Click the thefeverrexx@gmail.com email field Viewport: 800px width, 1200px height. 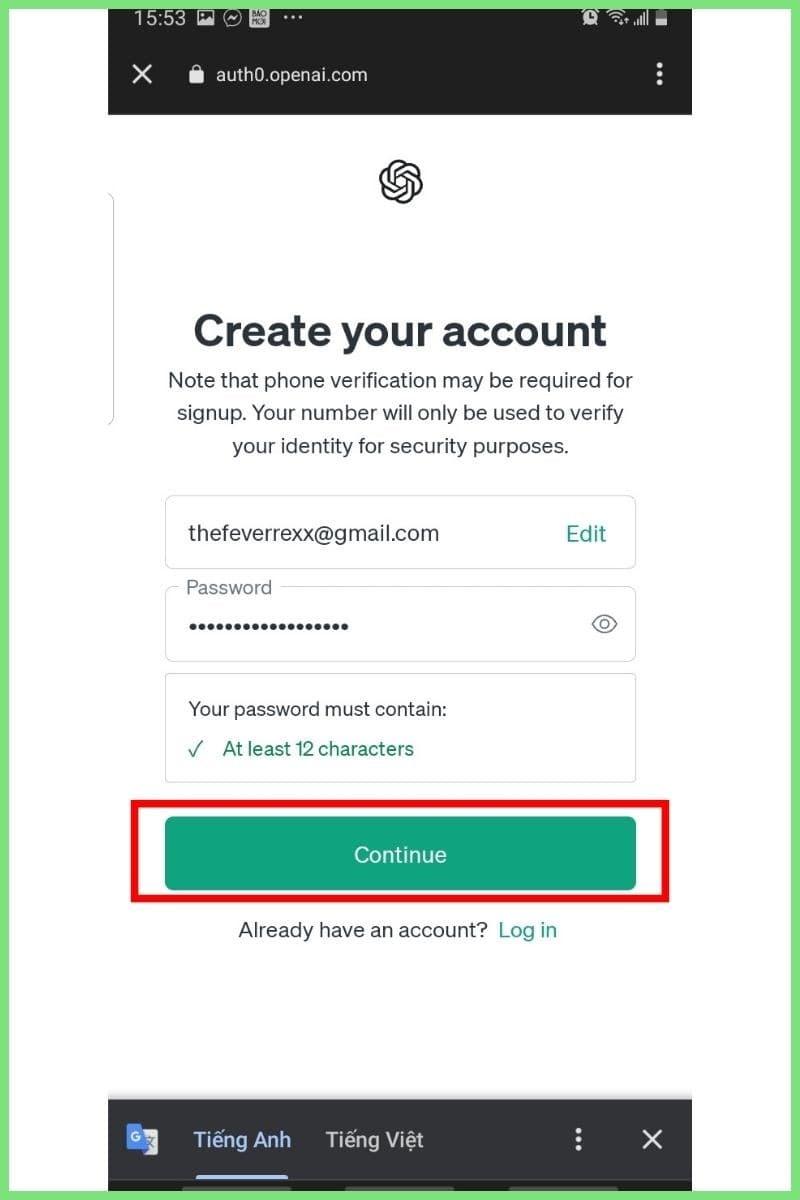tap(340, 533)
